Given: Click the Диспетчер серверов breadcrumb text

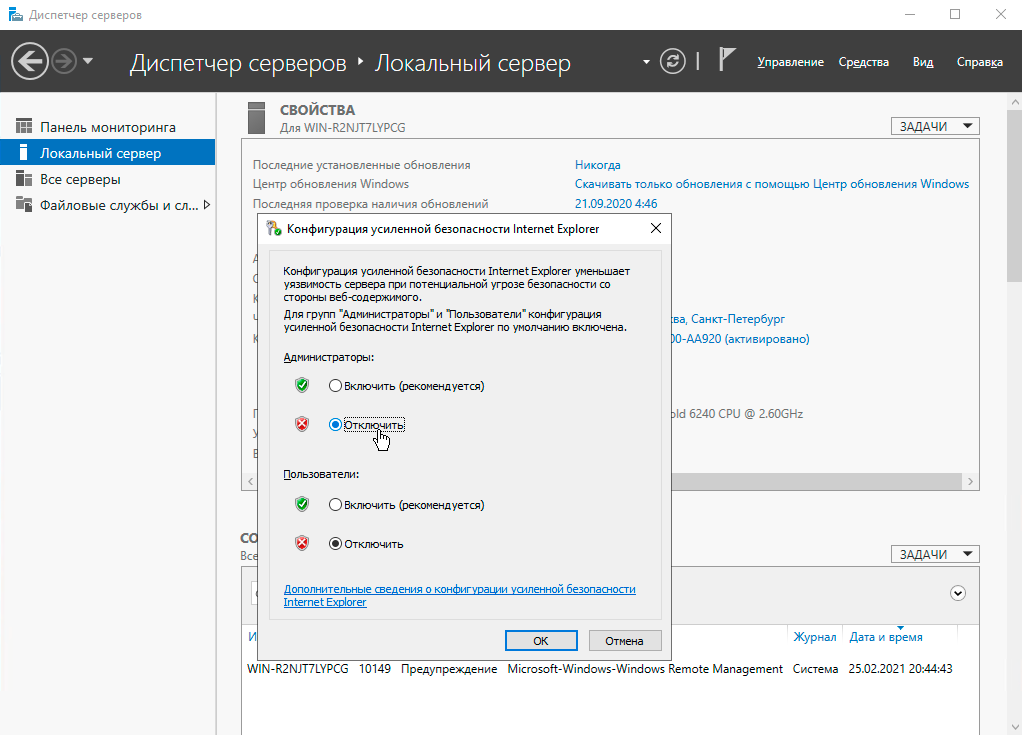Looking at the screenshot, I should click(238, 63).
